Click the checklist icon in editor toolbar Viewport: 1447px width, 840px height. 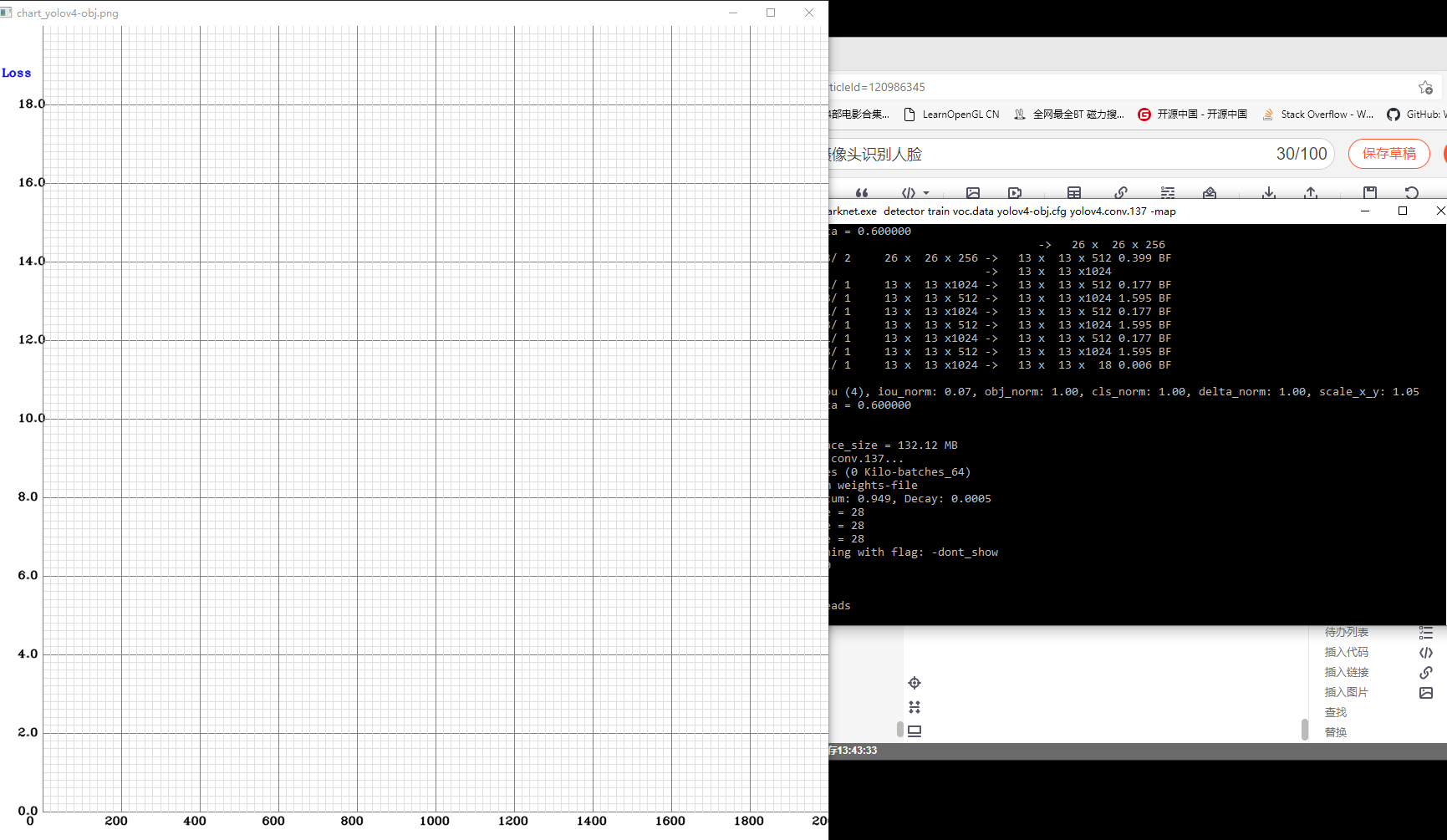(1168, 193)
